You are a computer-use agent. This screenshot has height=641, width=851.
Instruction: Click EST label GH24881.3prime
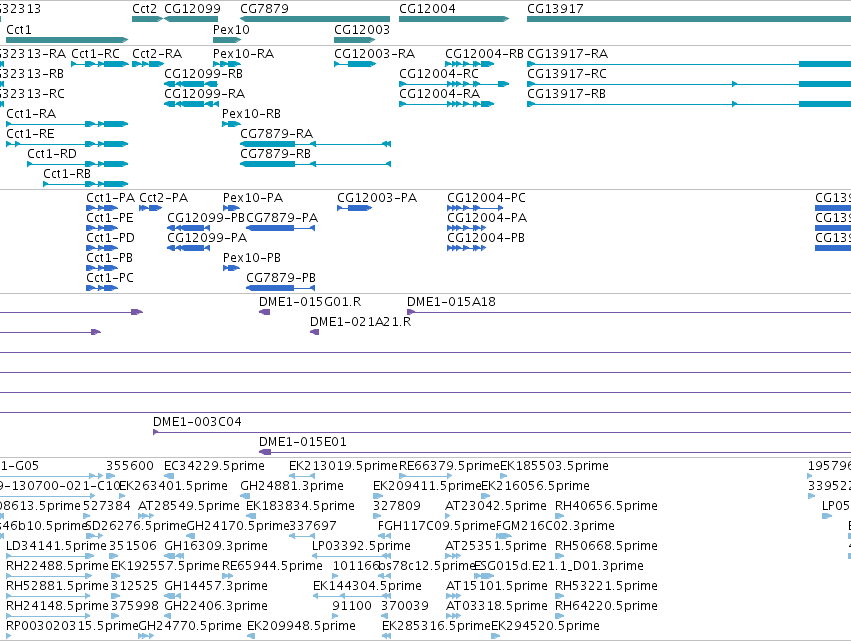(x=292, y=486)
